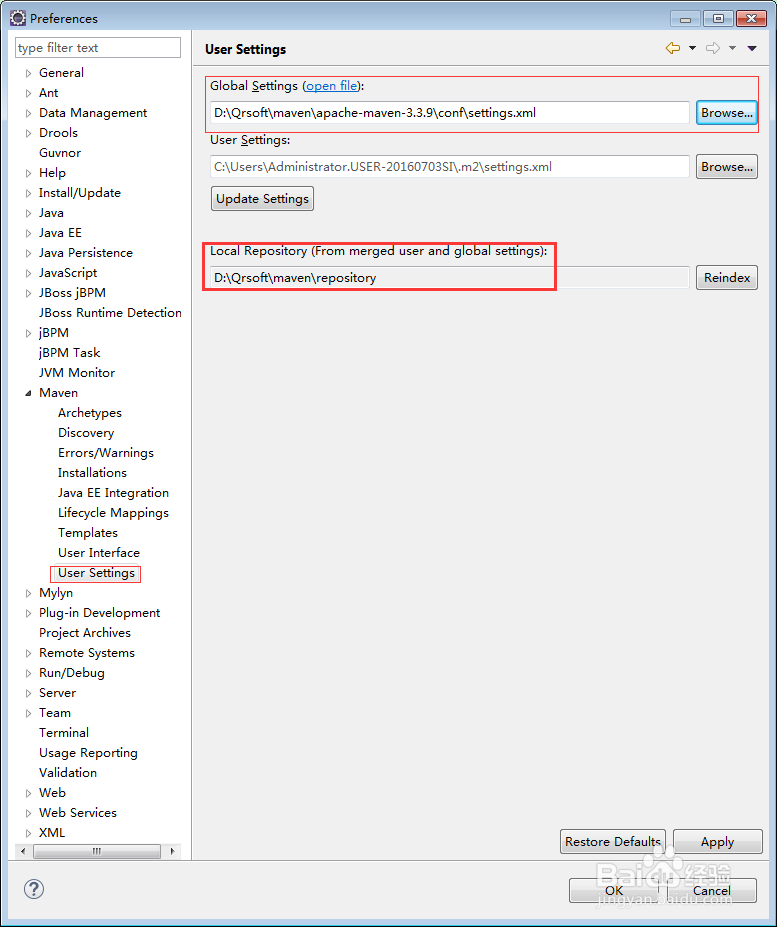The image size is (777, 927).
Task: Open the Maven Templates preferences page
Action: point(88,533)
